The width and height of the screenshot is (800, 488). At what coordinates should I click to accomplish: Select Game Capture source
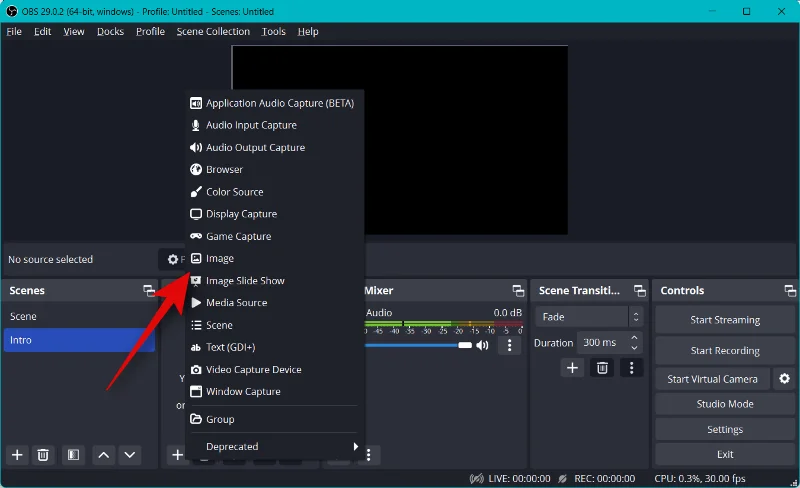coord(274,236)
